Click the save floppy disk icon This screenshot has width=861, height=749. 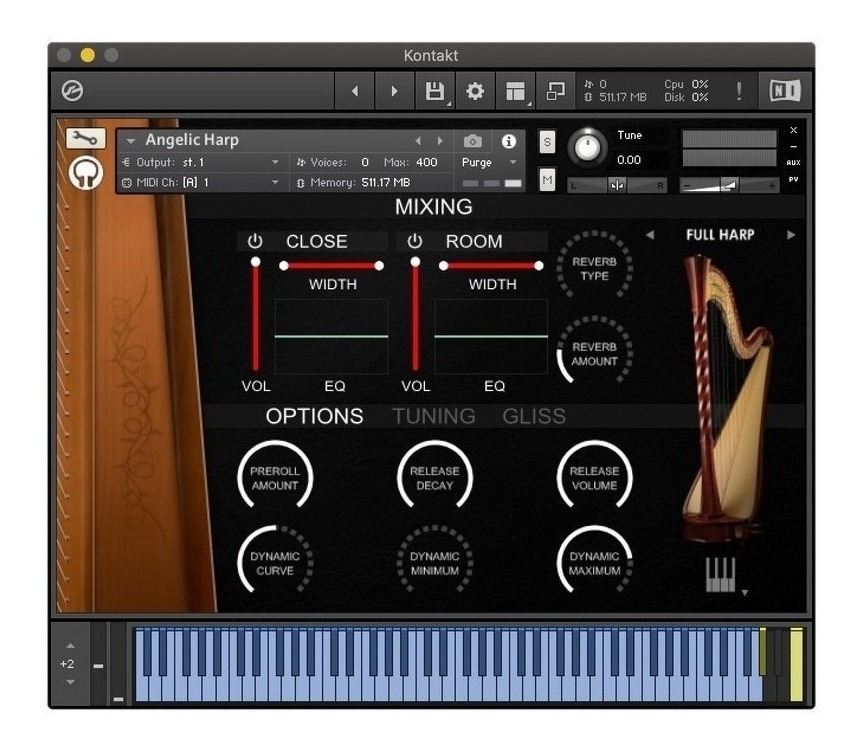tap(434, 91)
